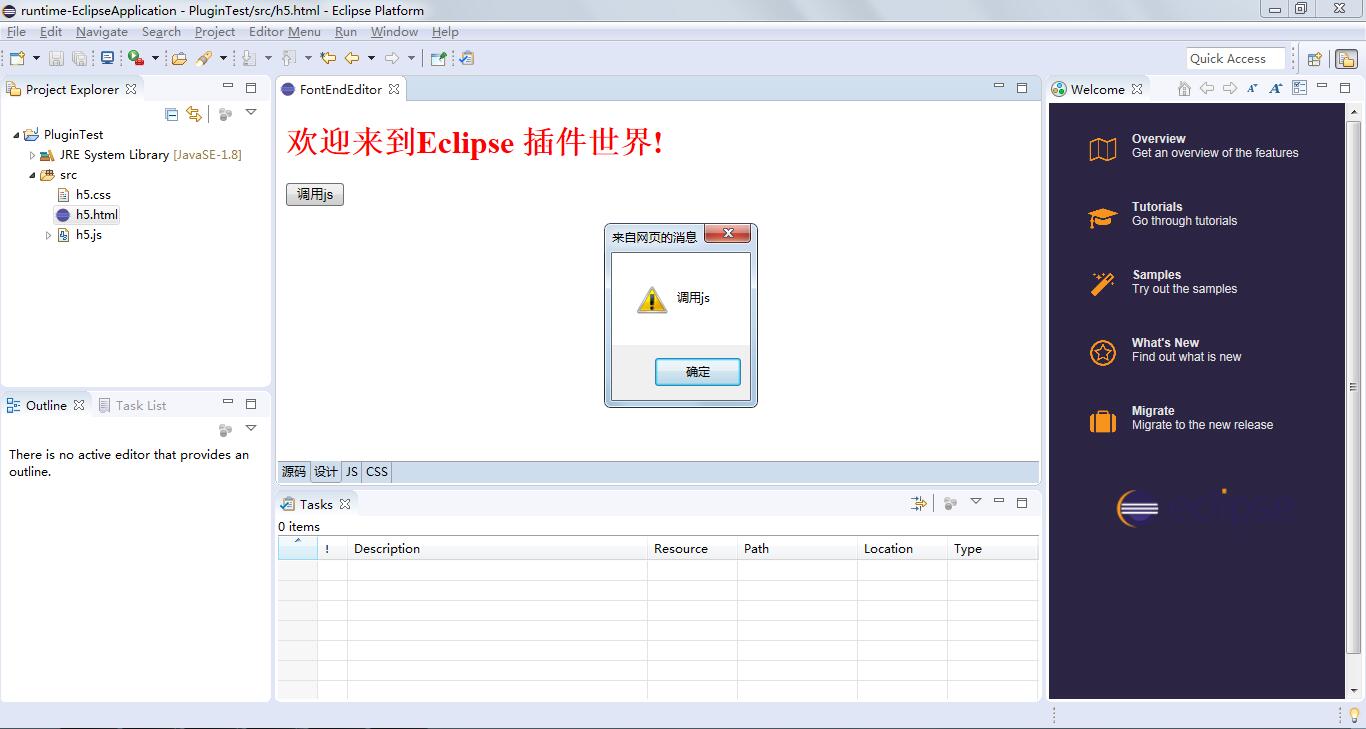Click the Open Perspective icon
Image resolution: width=1366 pixels, height=729 pixels.
[x=1315, y=59]
